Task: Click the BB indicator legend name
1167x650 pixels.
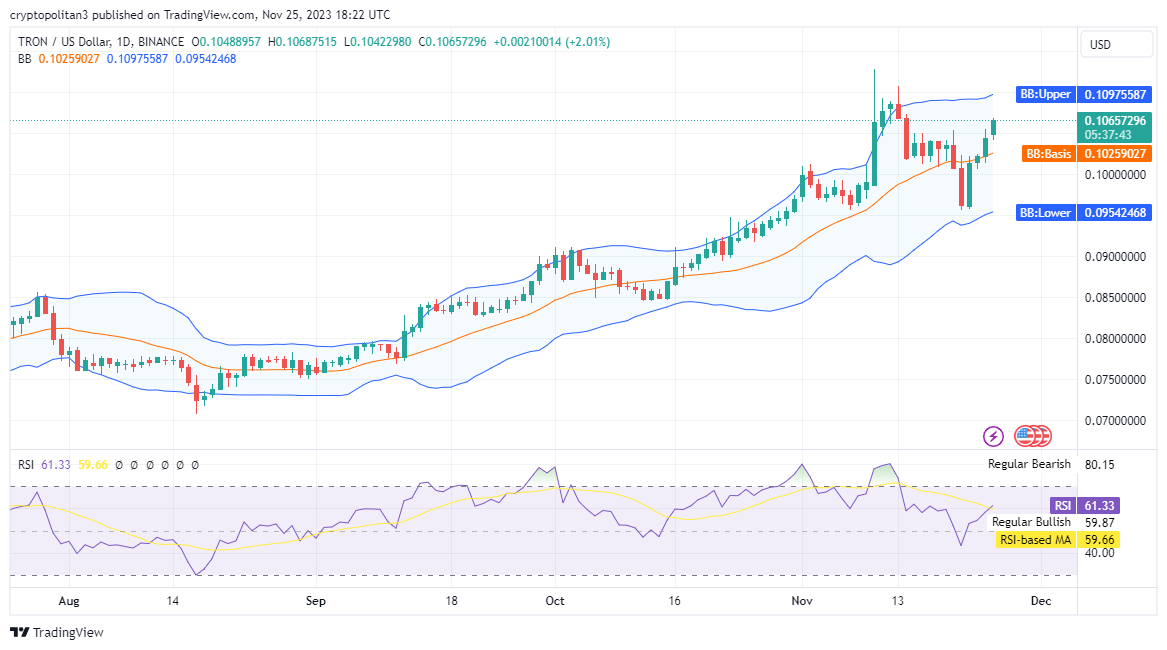Action: (25, 59)
